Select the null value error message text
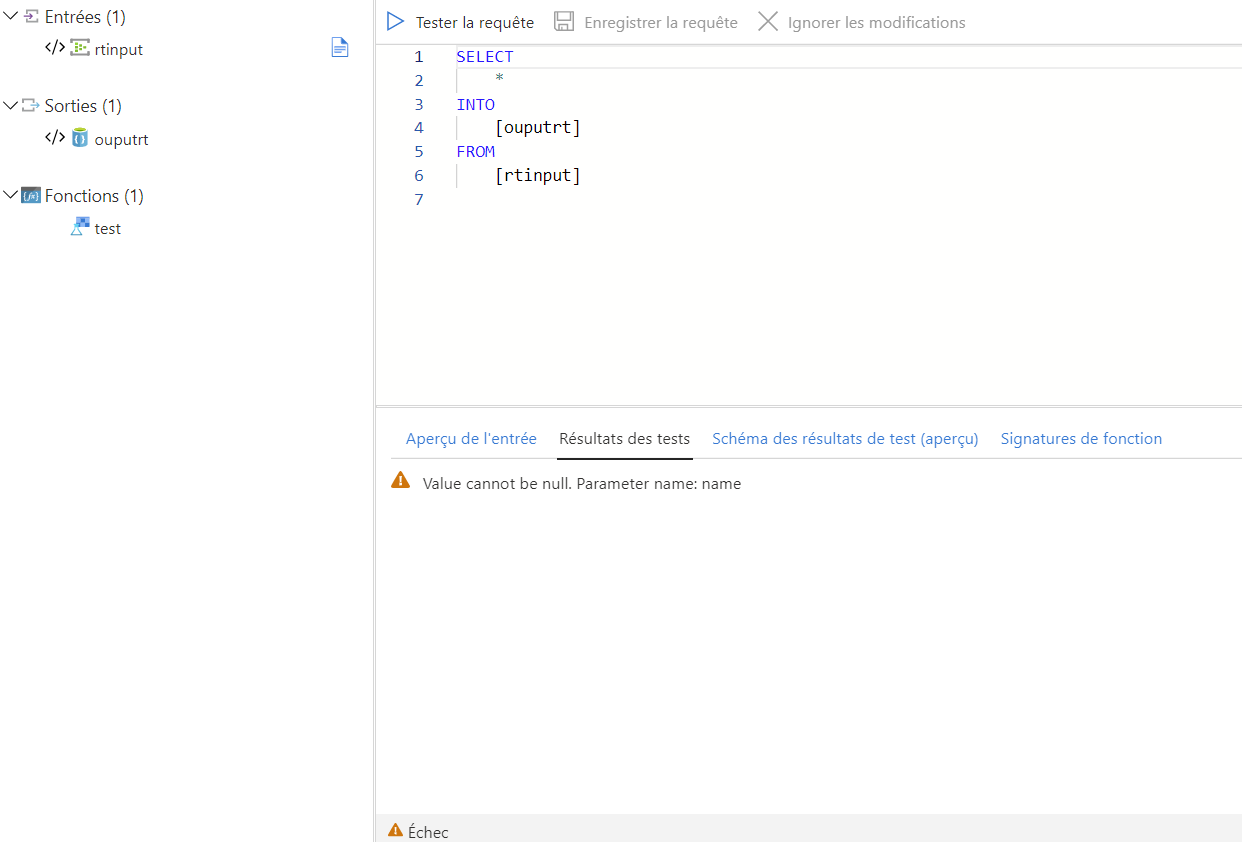Viewport: 1242px width, 842px height. (x=580, y=483)
